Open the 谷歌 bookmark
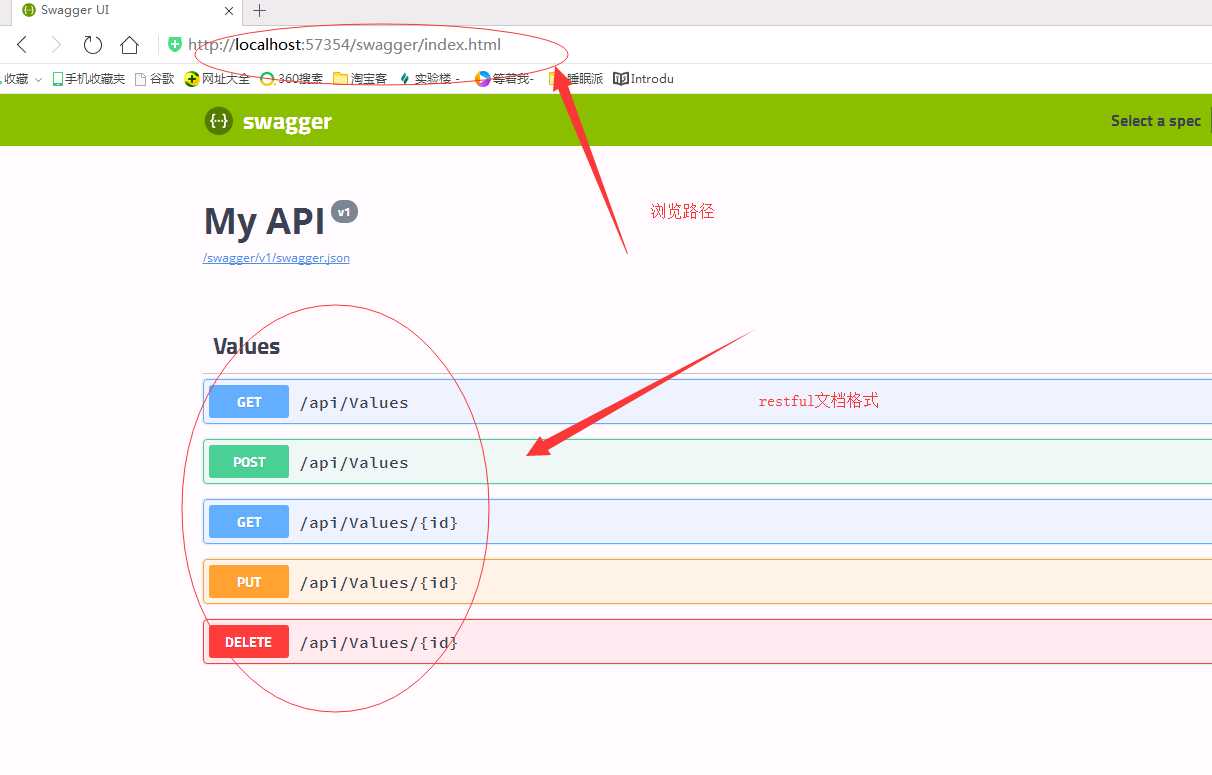The width and height of the screenshot is (1212, 775). coord(154,78)
